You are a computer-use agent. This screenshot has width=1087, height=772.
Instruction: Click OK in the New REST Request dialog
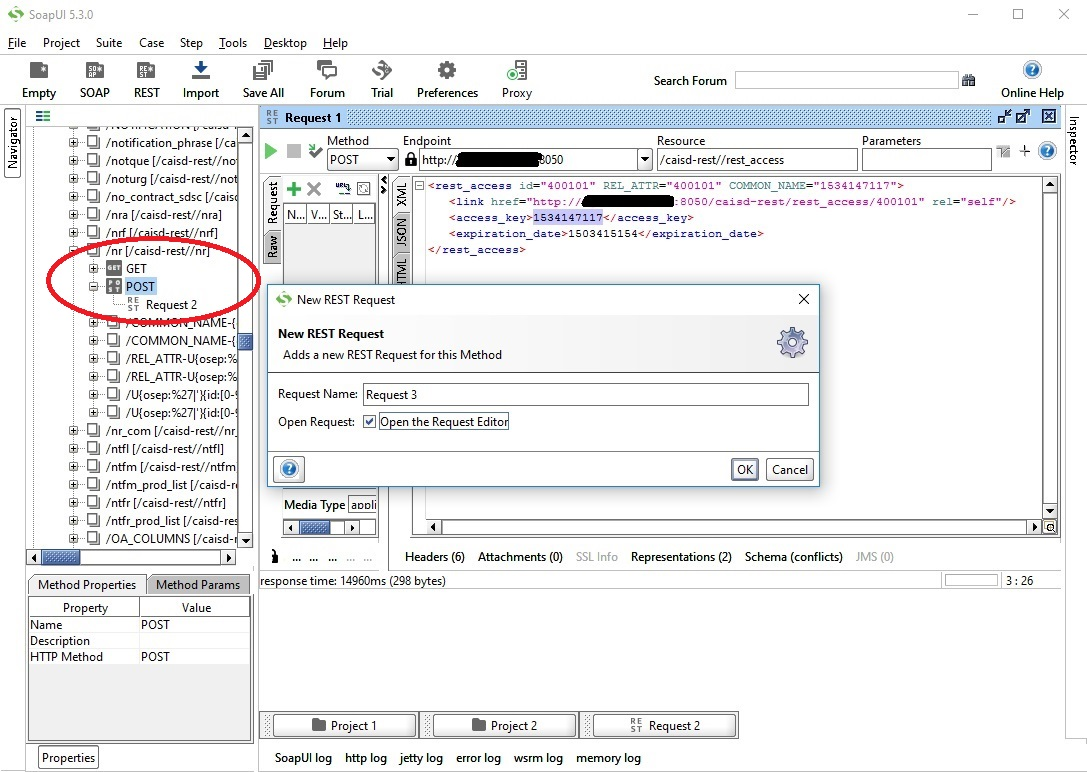[x=744, y=470]
